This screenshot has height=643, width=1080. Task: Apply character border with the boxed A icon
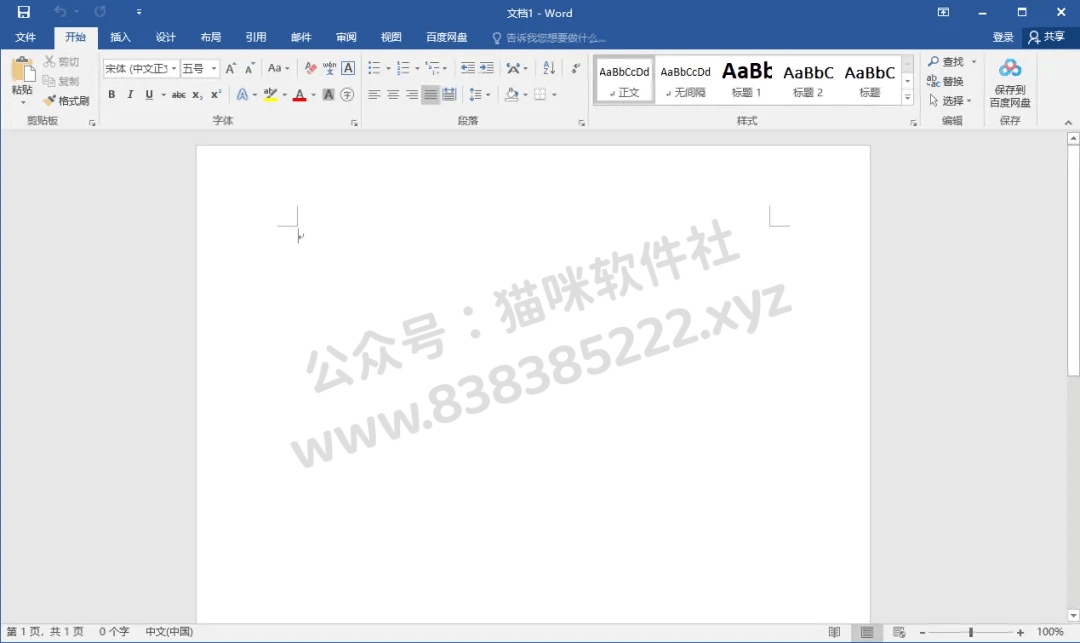tap(348, 68)
